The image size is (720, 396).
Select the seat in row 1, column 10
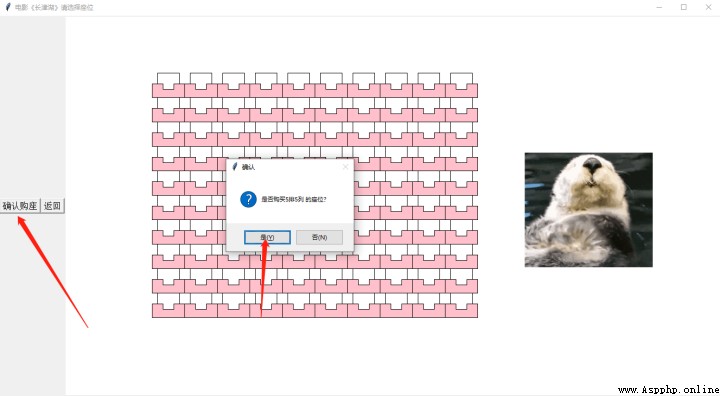pyautogui.click(x=461, y=85)
